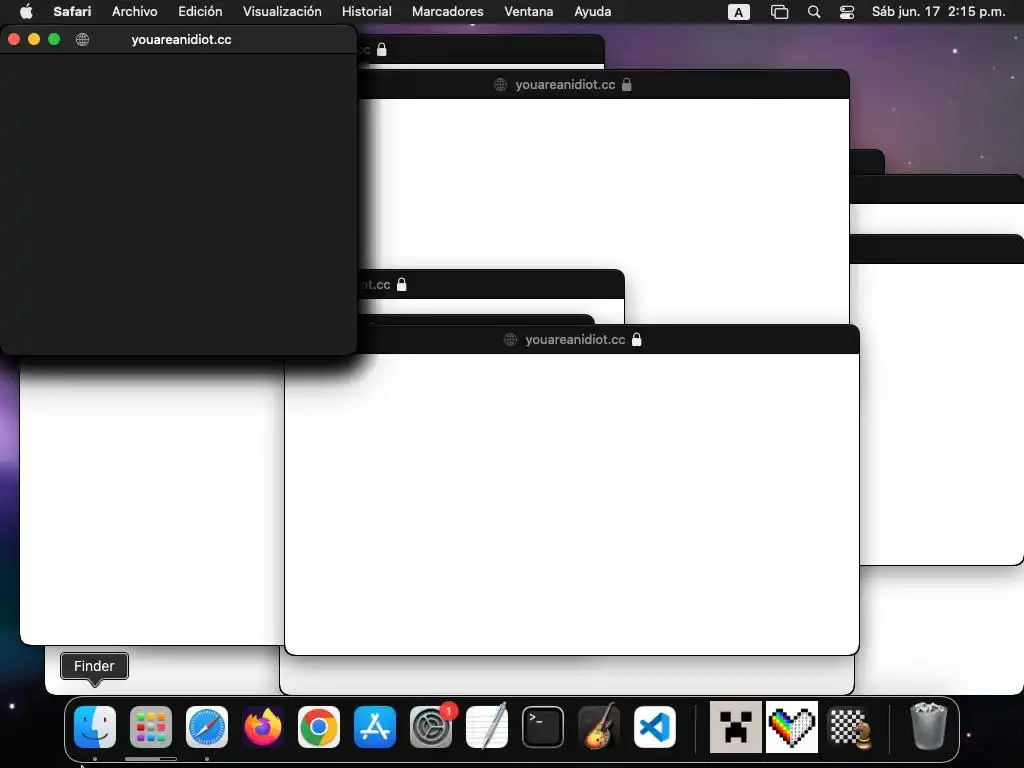Click the window mirroring menu bar icon
The image size is (1024, 768).
coord(779,12)
